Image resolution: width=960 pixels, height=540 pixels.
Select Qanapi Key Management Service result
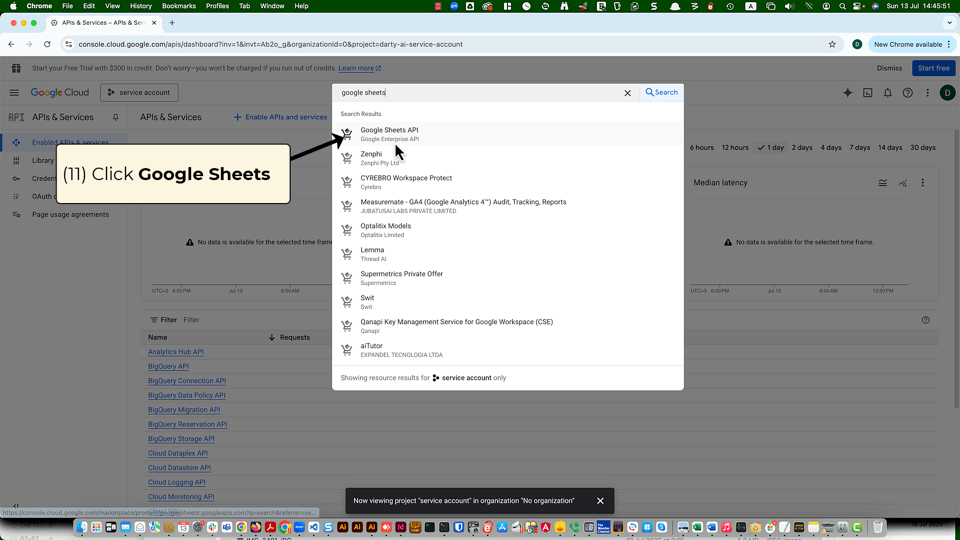(x=508, y=326)
